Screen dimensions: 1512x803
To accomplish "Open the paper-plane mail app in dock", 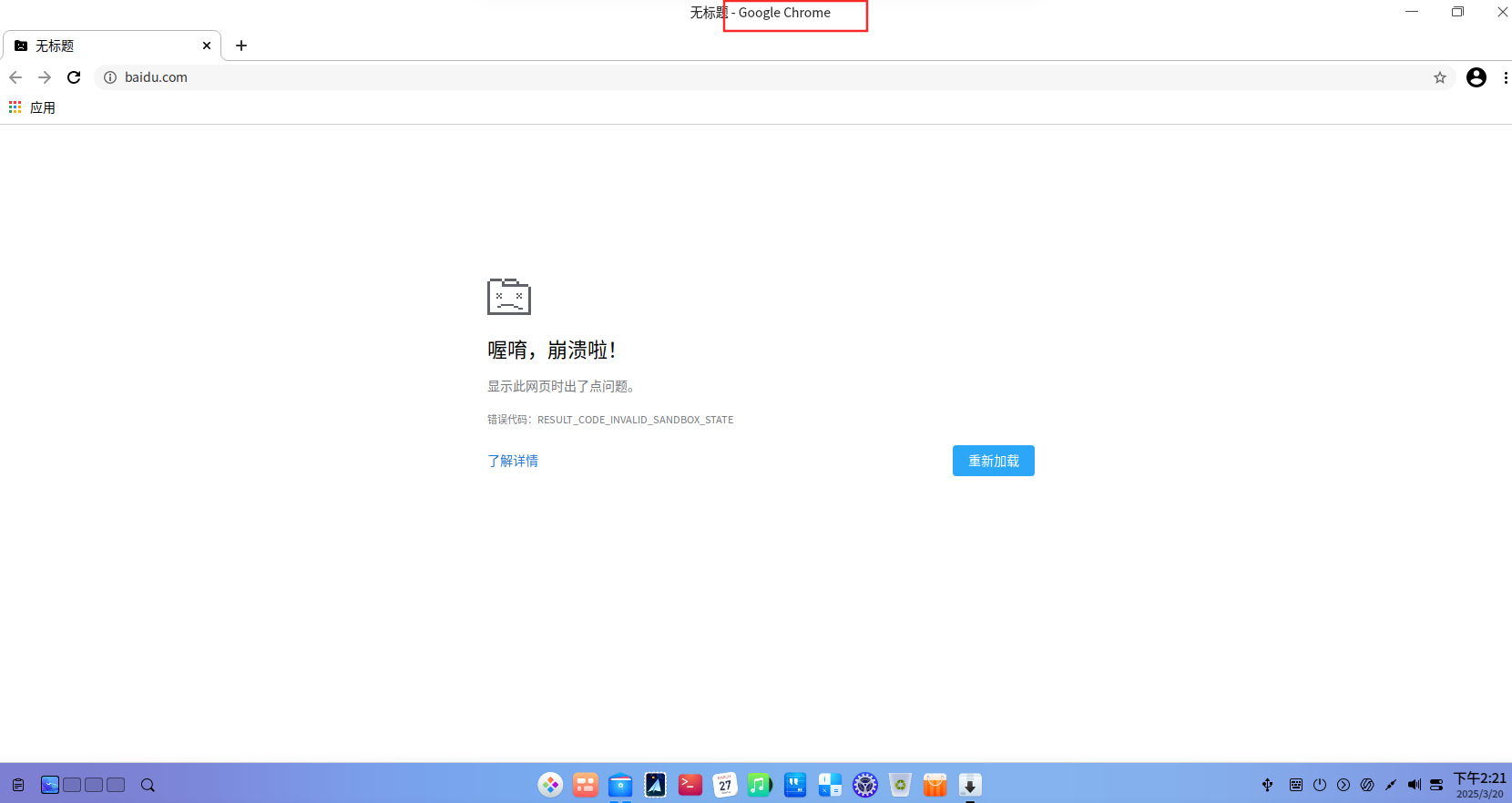I will click(655, 785).
